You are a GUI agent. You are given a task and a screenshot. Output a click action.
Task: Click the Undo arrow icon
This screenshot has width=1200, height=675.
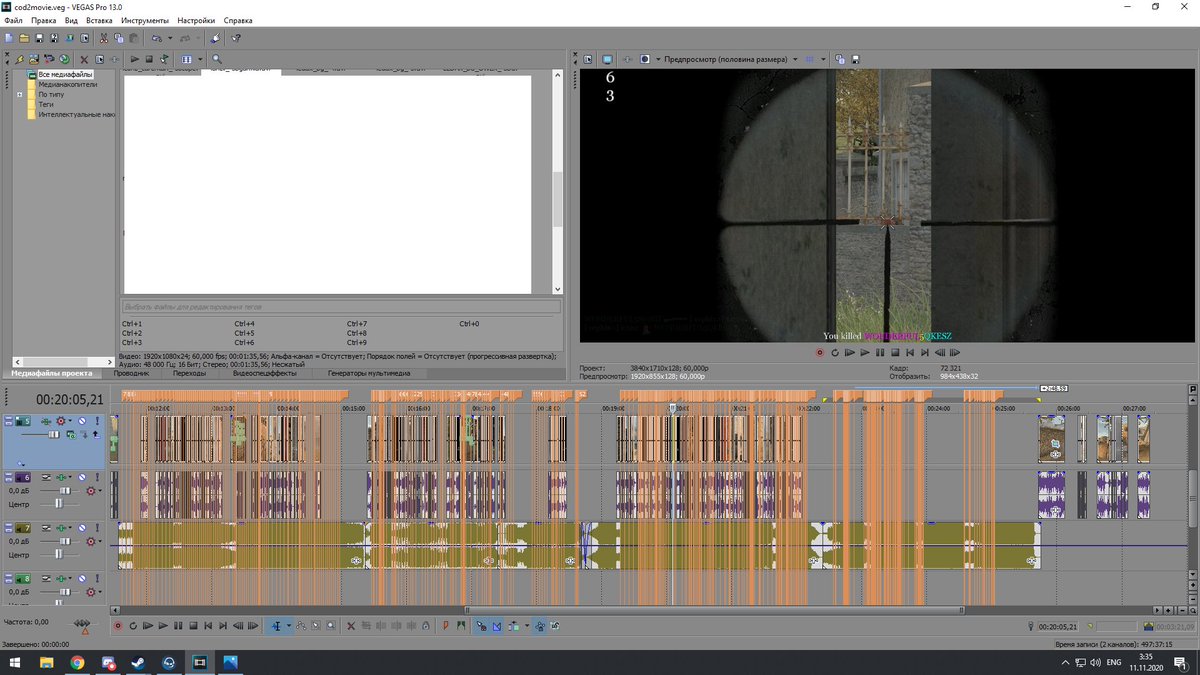pos(156,38)
